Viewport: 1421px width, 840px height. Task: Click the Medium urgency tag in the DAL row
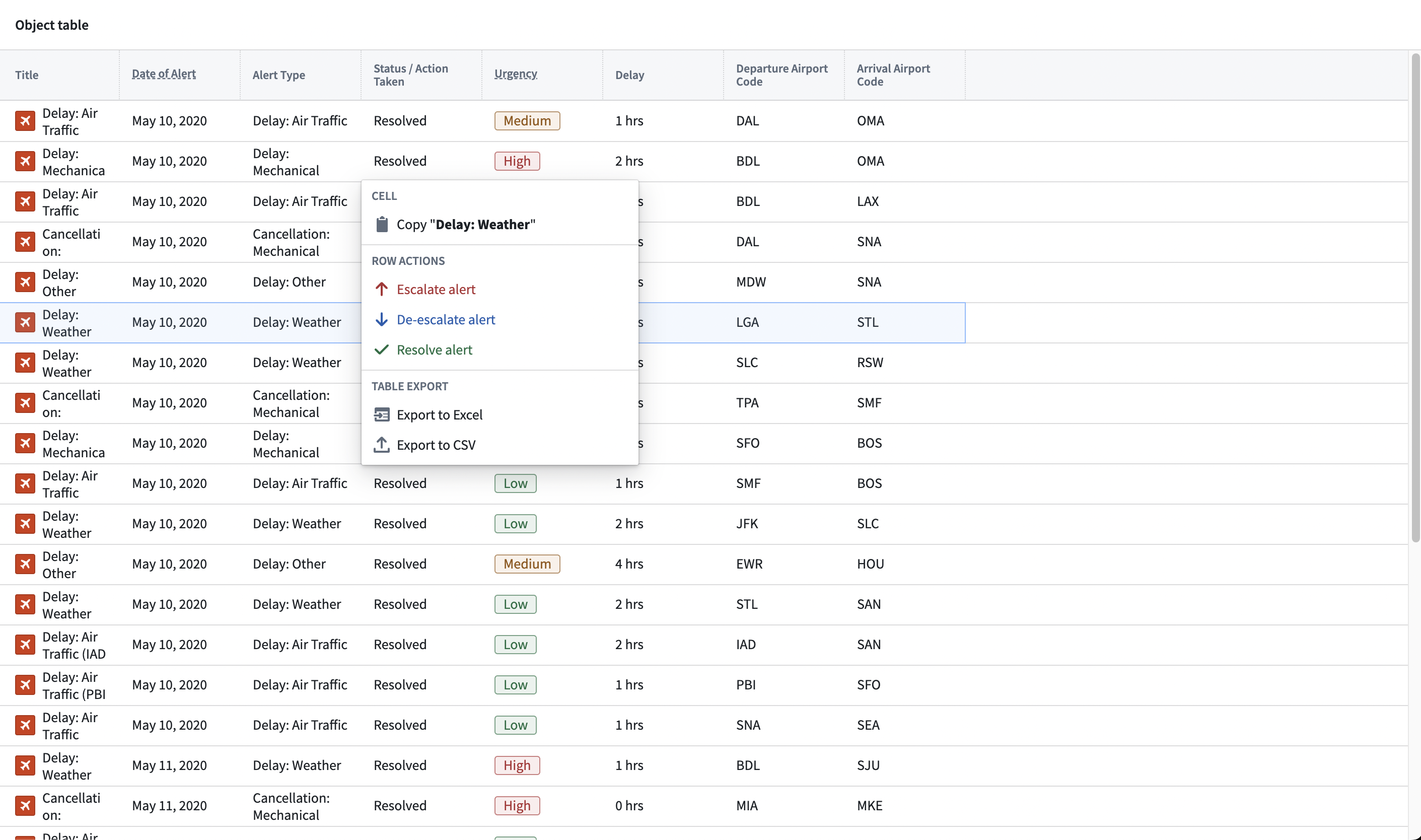pos(527,121)
